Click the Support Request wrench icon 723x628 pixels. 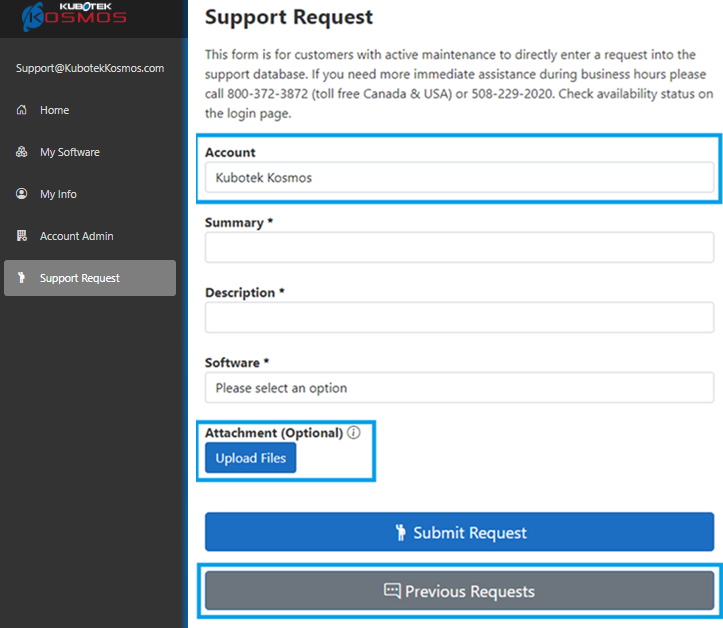[22, 278]
